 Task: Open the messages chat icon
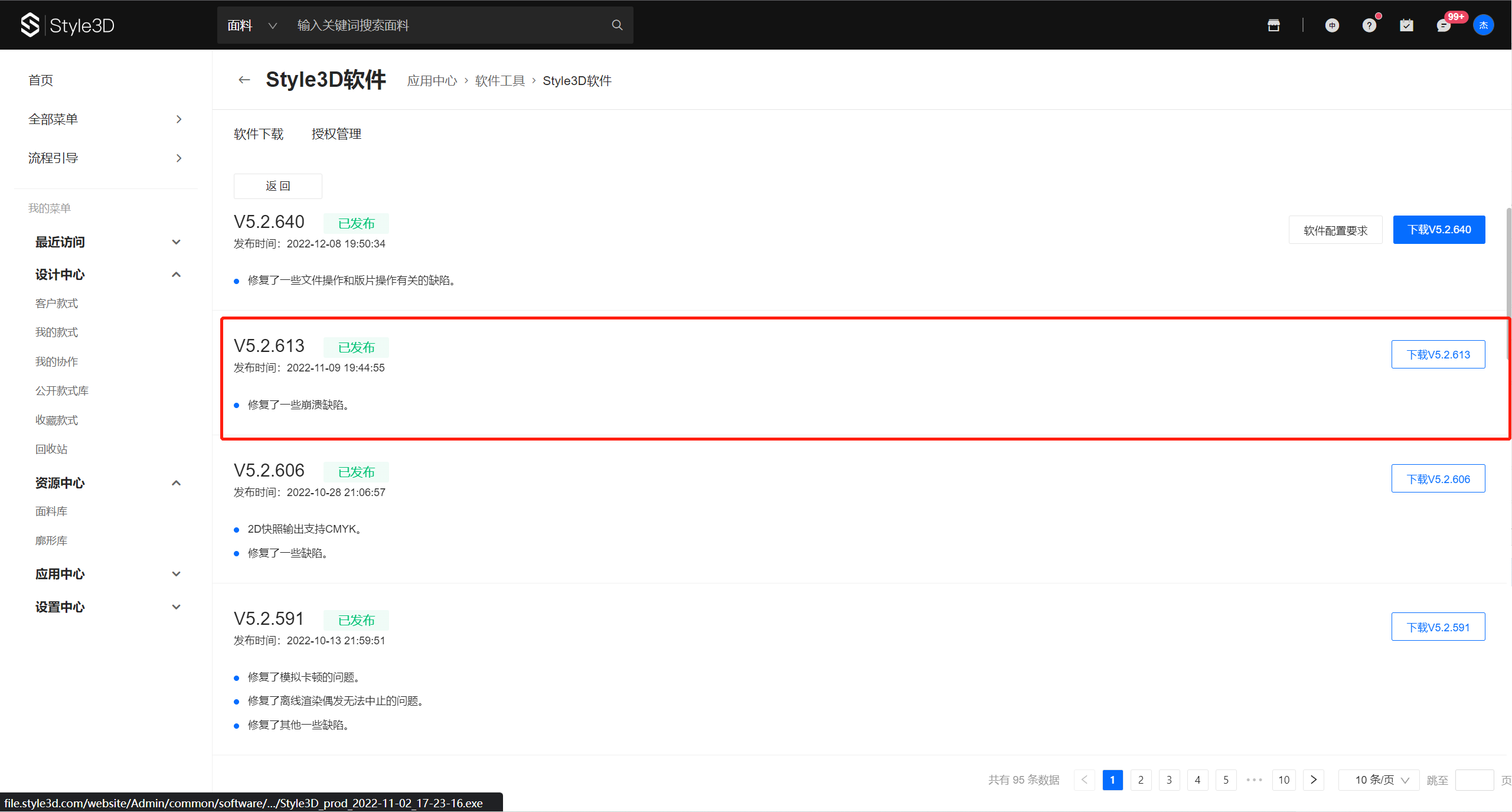click(x=1444, y=25)
